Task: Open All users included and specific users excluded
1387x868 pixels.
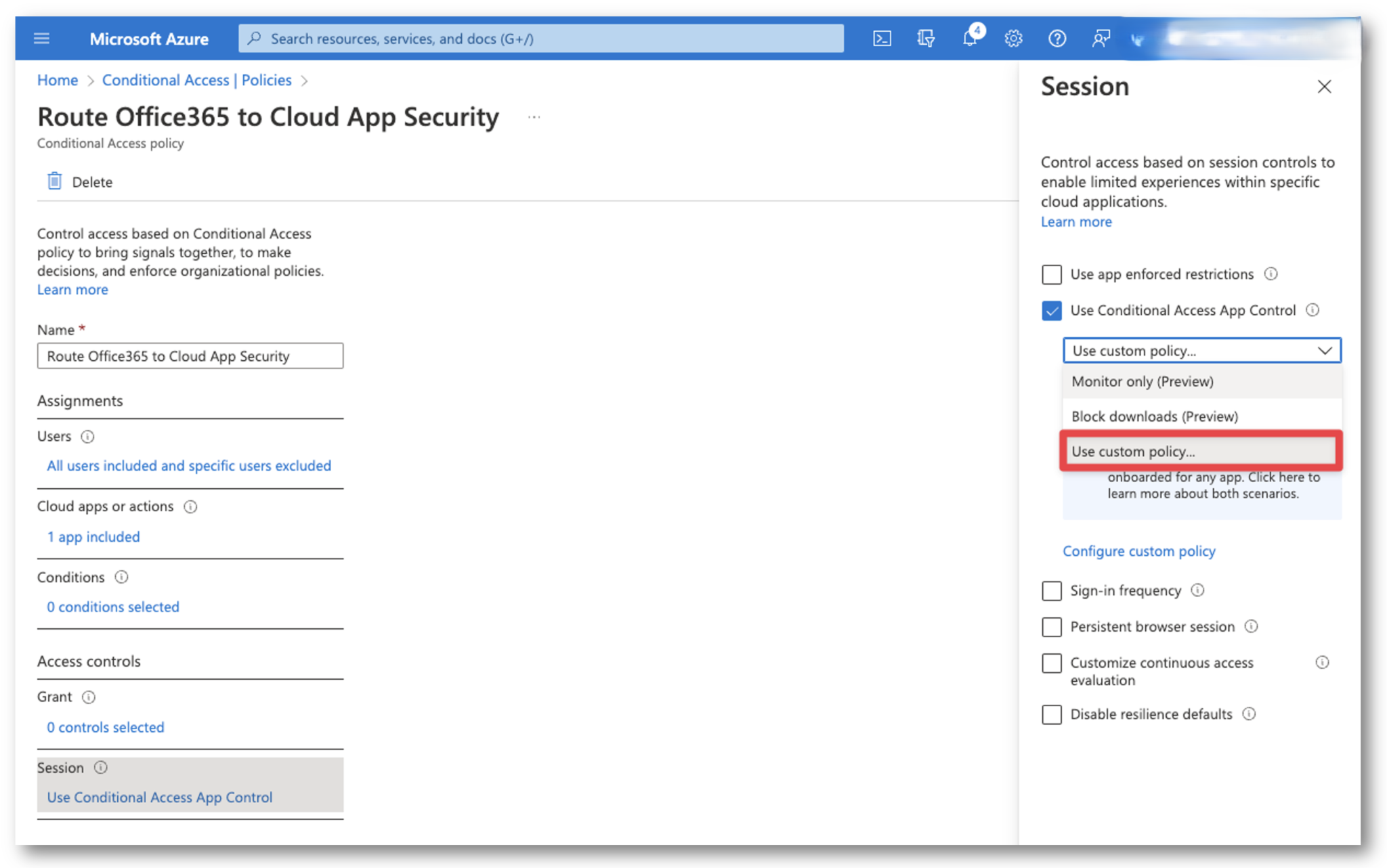Action: pos(189,466)
